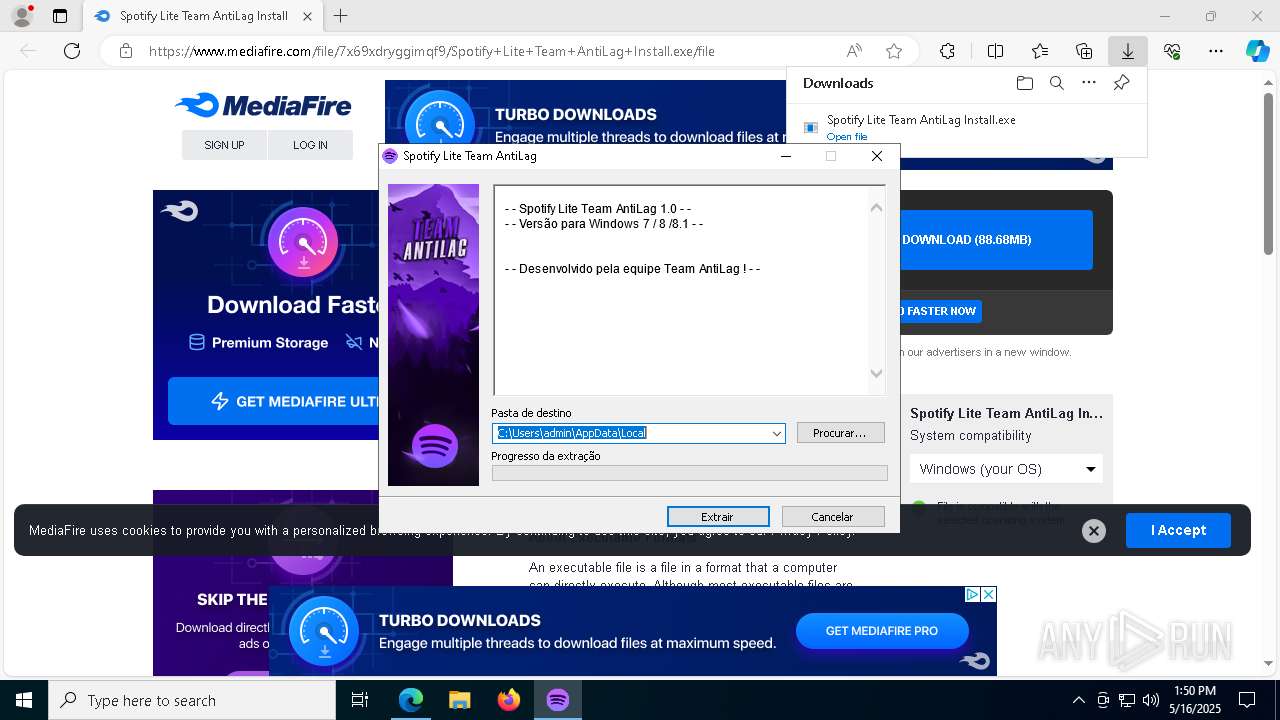The width and height of the screenshot is (1280, 720).
Task: Click MediaFire logo
Action: [x=263, y=105]
